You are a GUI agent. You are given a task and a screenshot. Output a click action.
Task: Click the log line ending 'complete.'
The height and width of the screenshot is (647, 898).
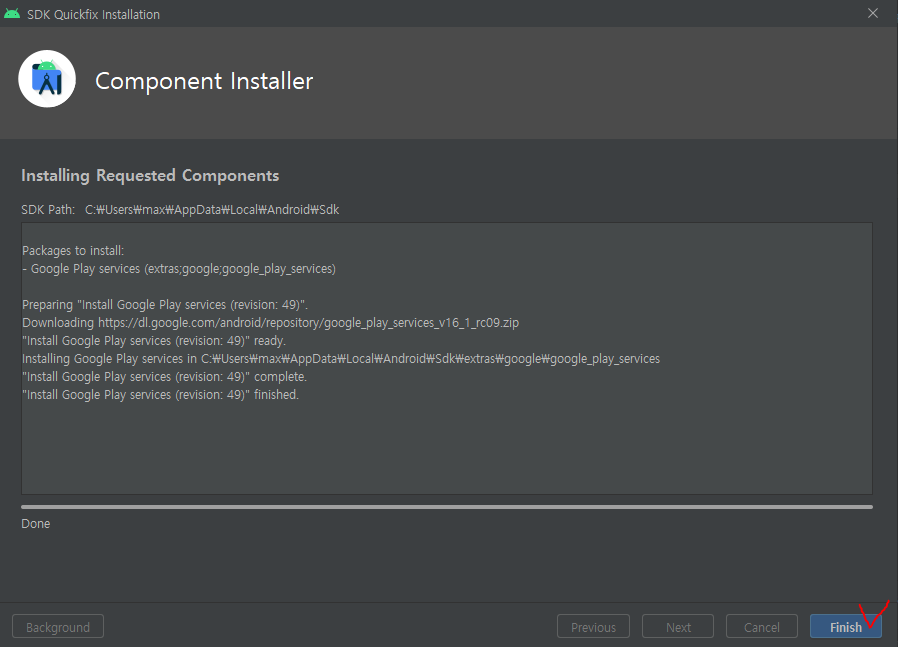(164, 377)
